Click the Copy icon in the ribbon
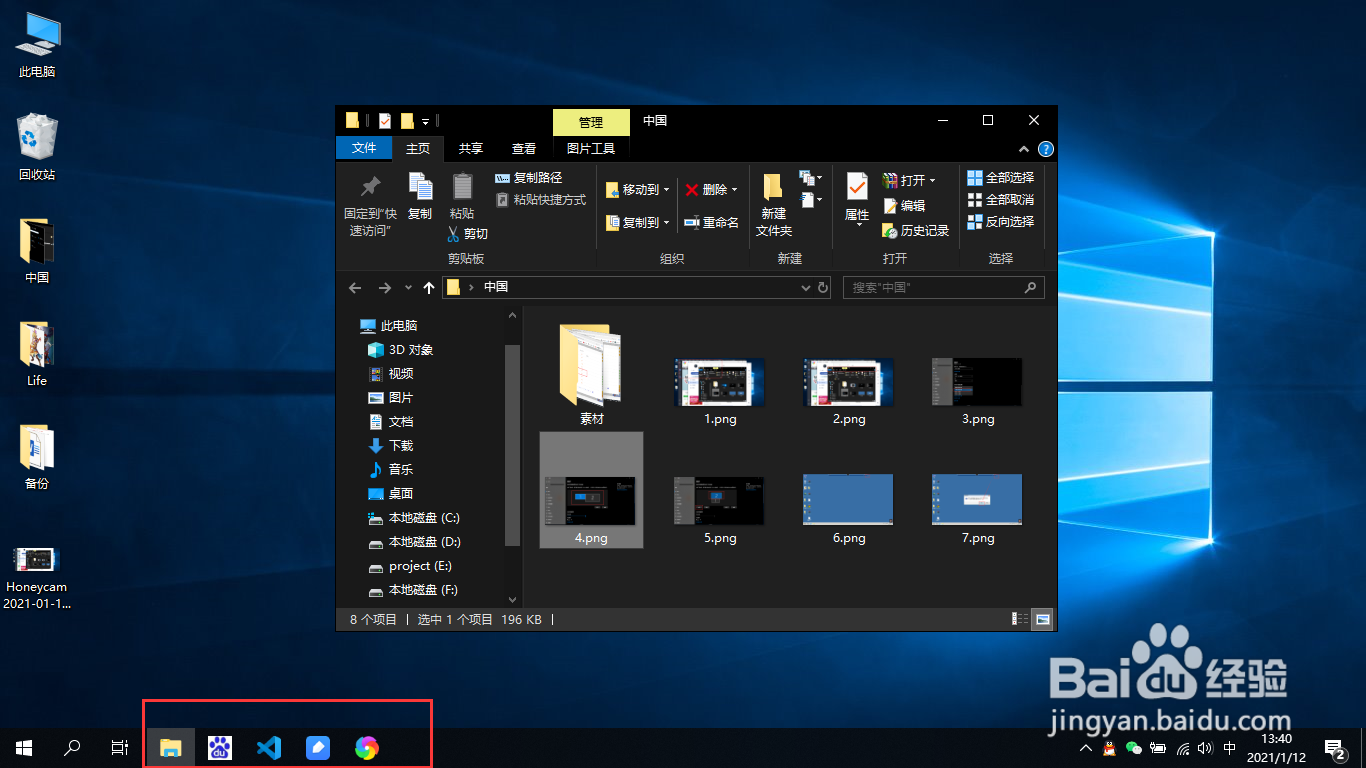The image size is (1366, 768). click(x=420, y=197)
